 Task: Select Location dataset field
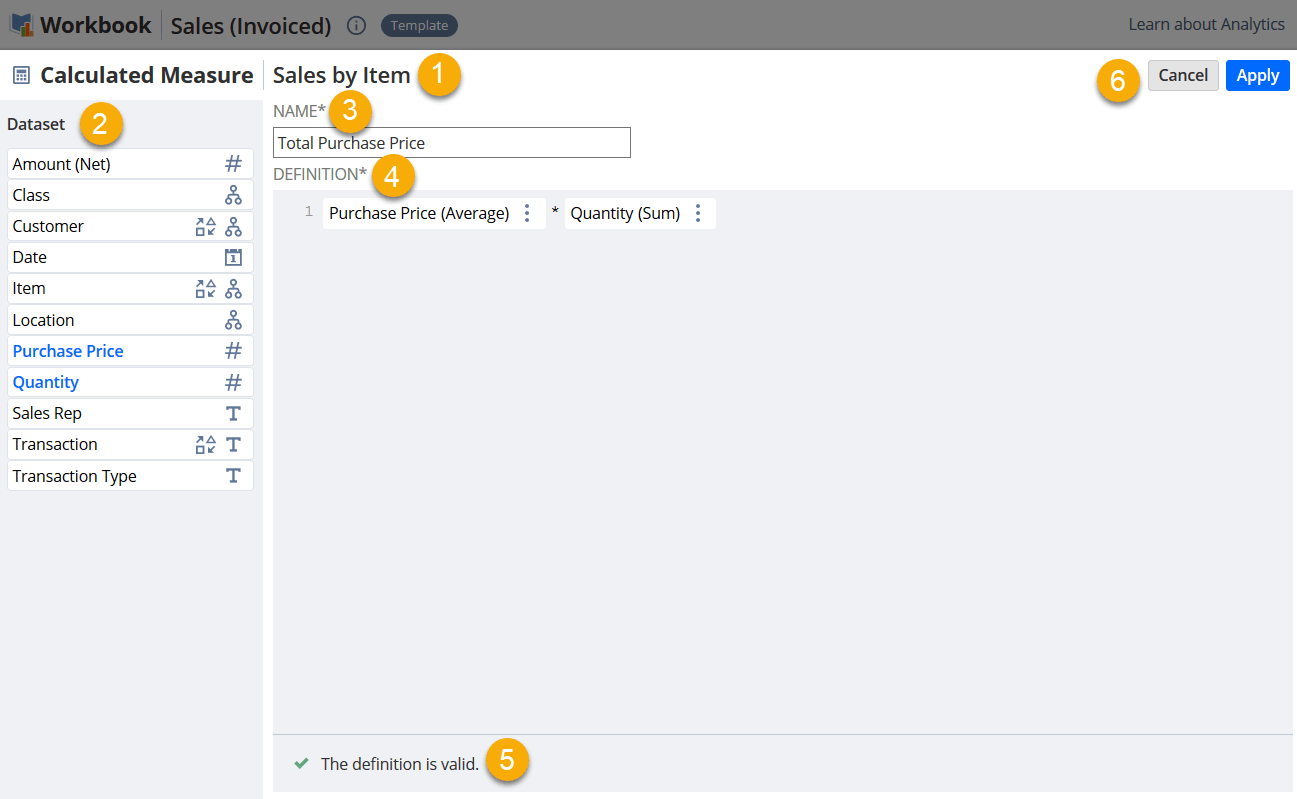point(130,320)
